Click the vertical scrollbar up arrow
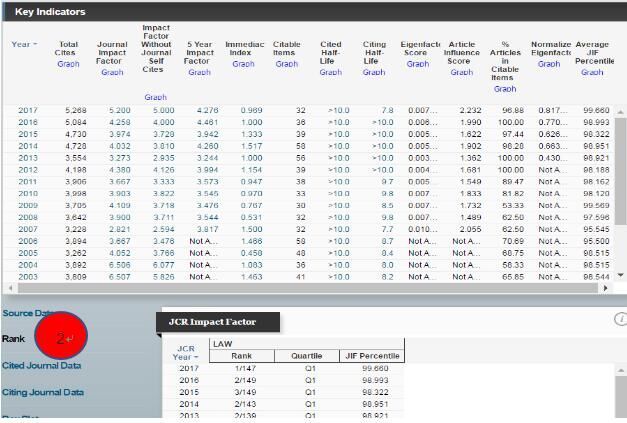Viewport: 627px width, 423px height. 621,110
